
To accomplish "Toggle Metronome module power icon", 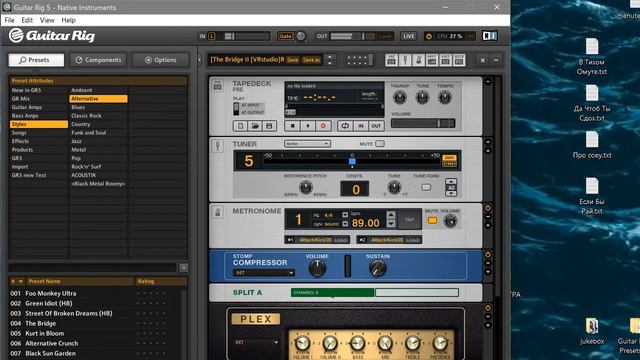I will click(x=488, y=208).
